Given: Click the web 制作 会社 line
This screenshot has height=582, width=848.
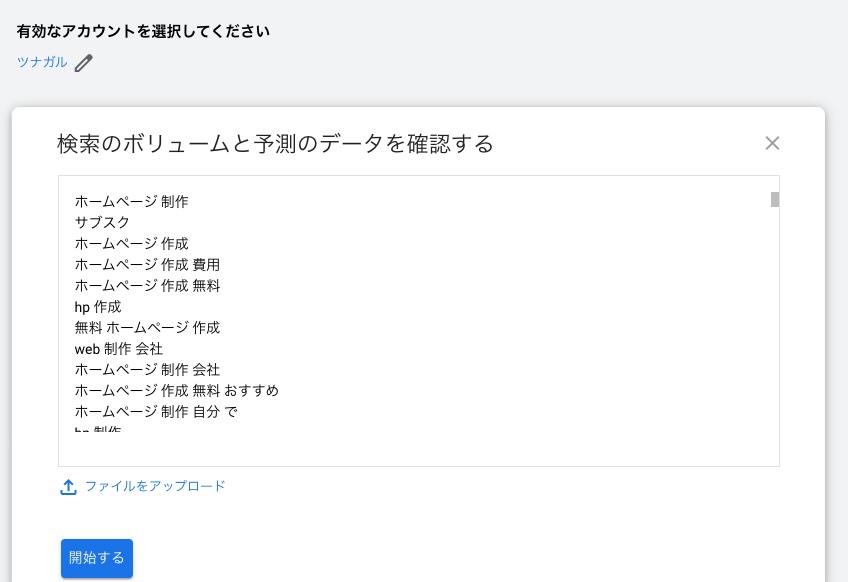Looking at the screenshot, I should (x=119, y=348).
